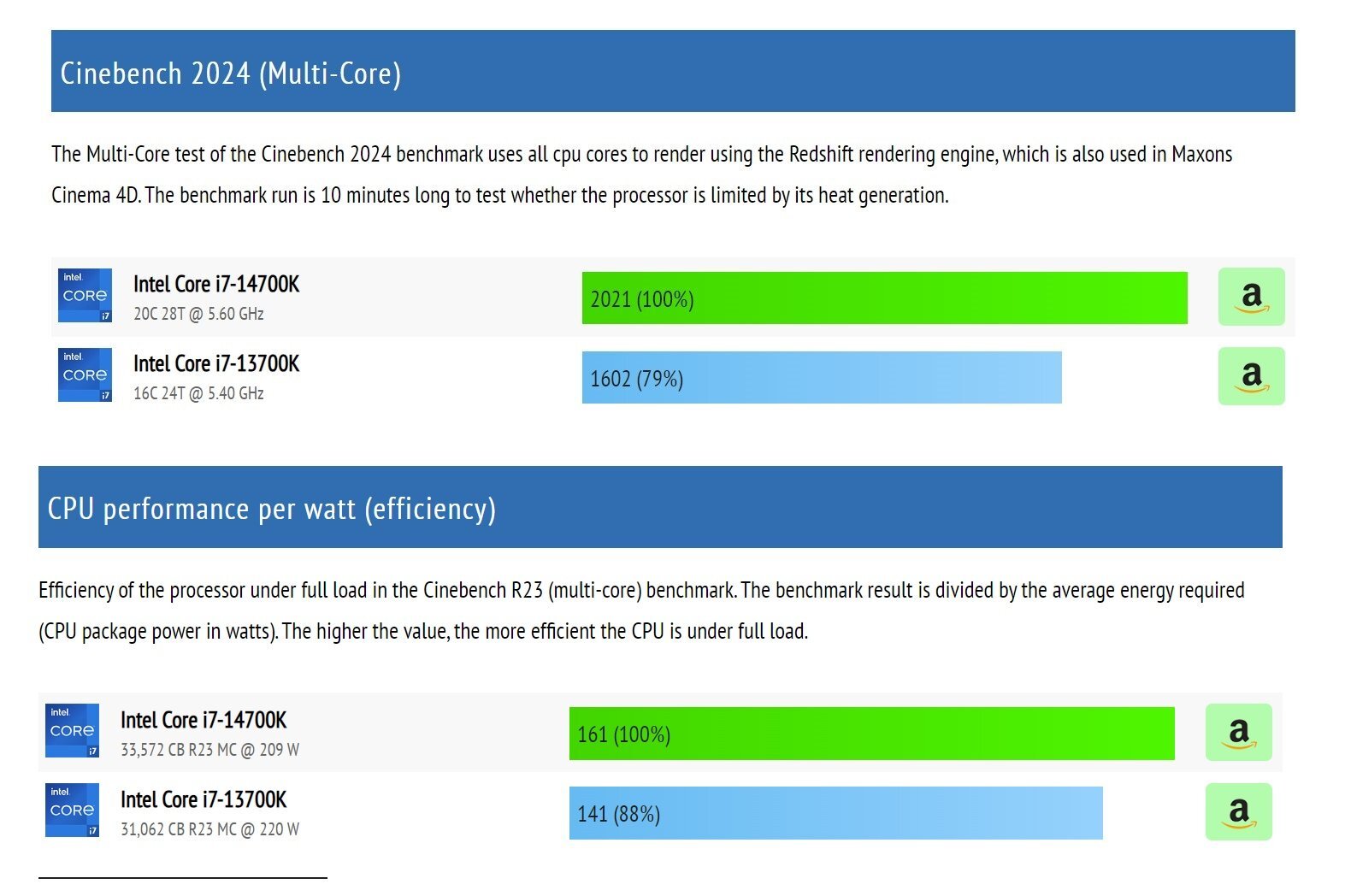Open Intel Core i7-13700K link in Cinebench 2024

[x=216, y=363]
